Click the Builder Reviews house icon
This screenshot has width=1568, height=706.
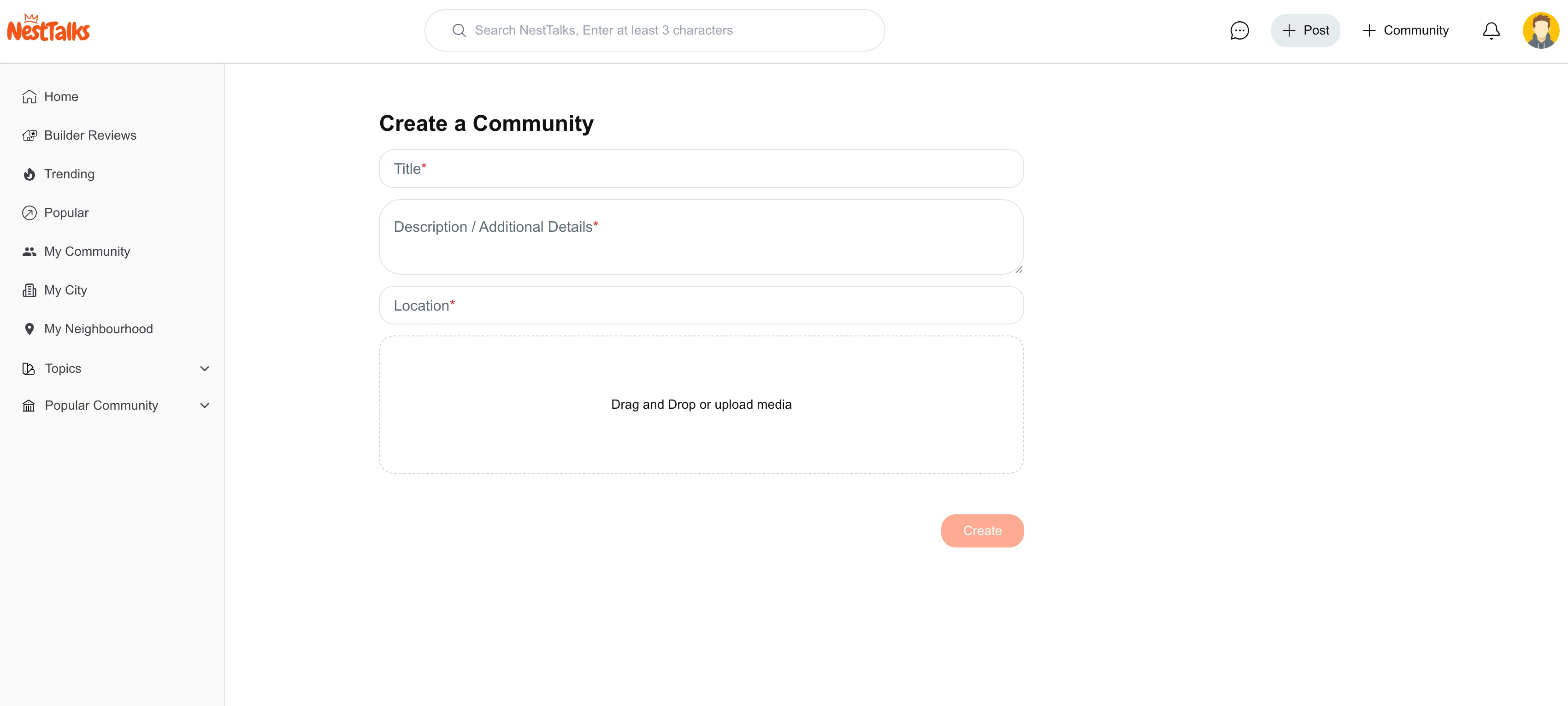pyautogui.click(x=29, y=136)
